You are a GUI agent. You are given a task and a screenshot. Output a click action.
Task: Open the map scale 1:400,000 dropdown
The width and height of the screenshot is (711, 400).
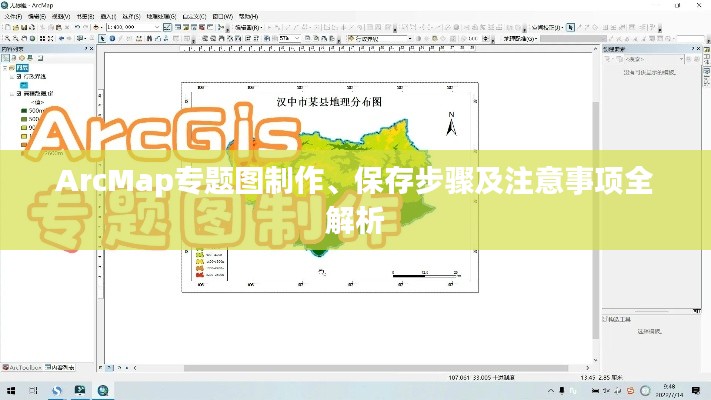point(157,28)
